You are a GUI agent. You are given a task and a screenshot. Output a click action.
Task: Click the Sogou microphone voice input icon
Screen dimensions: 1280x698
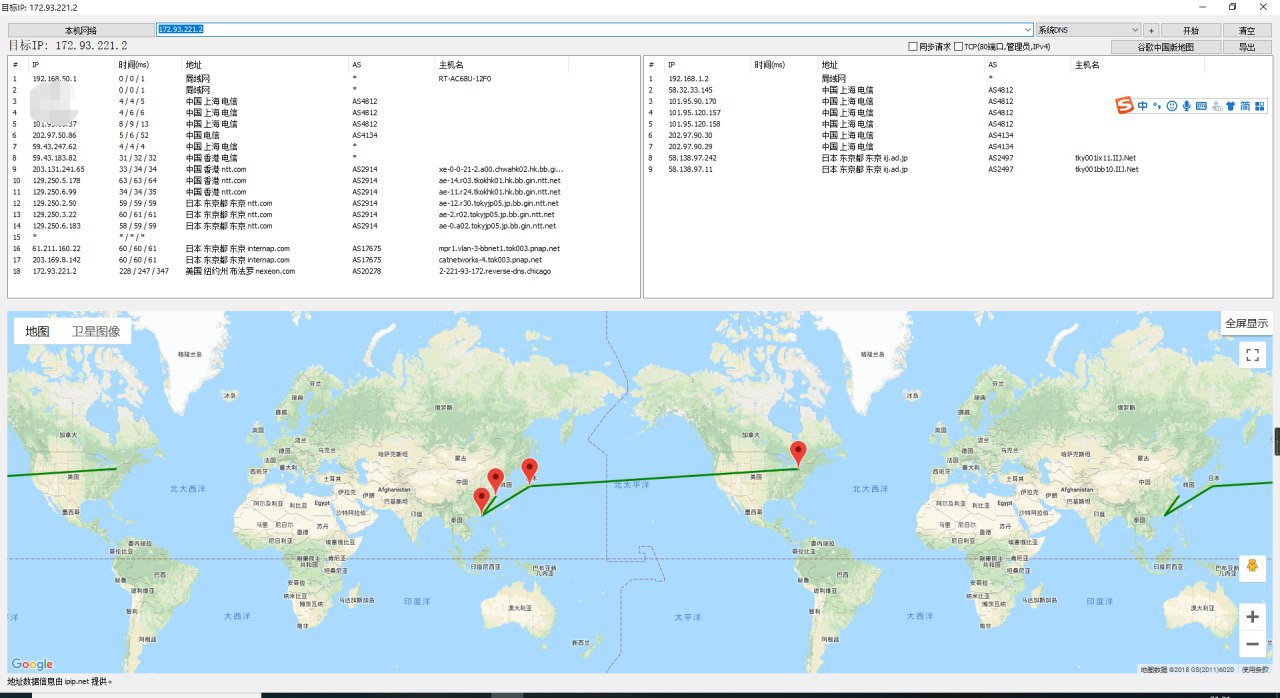point(1186,106)
